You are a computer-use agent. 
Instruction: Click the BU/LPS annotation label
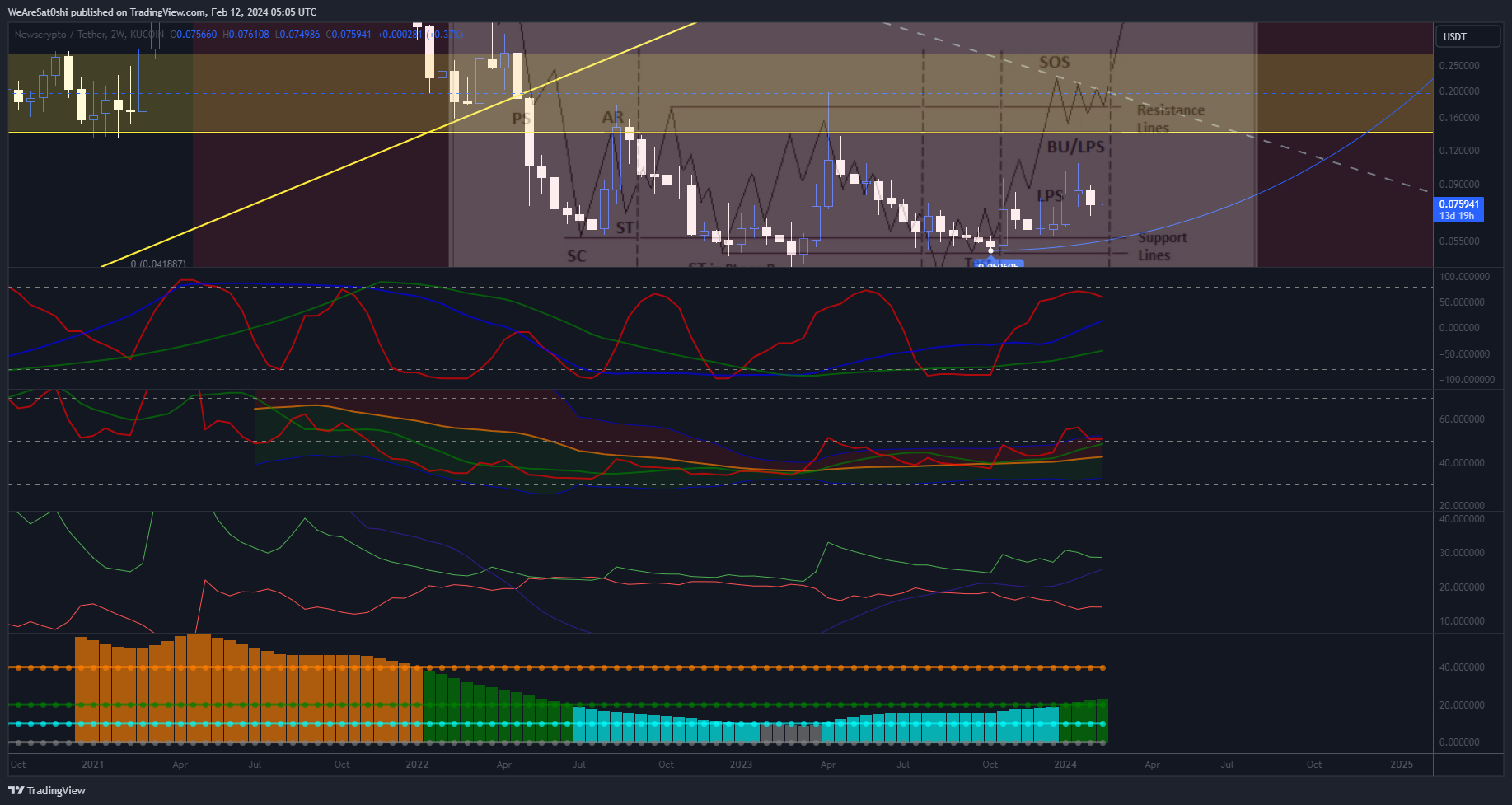pyautogui.click(x=1075, y=147)
